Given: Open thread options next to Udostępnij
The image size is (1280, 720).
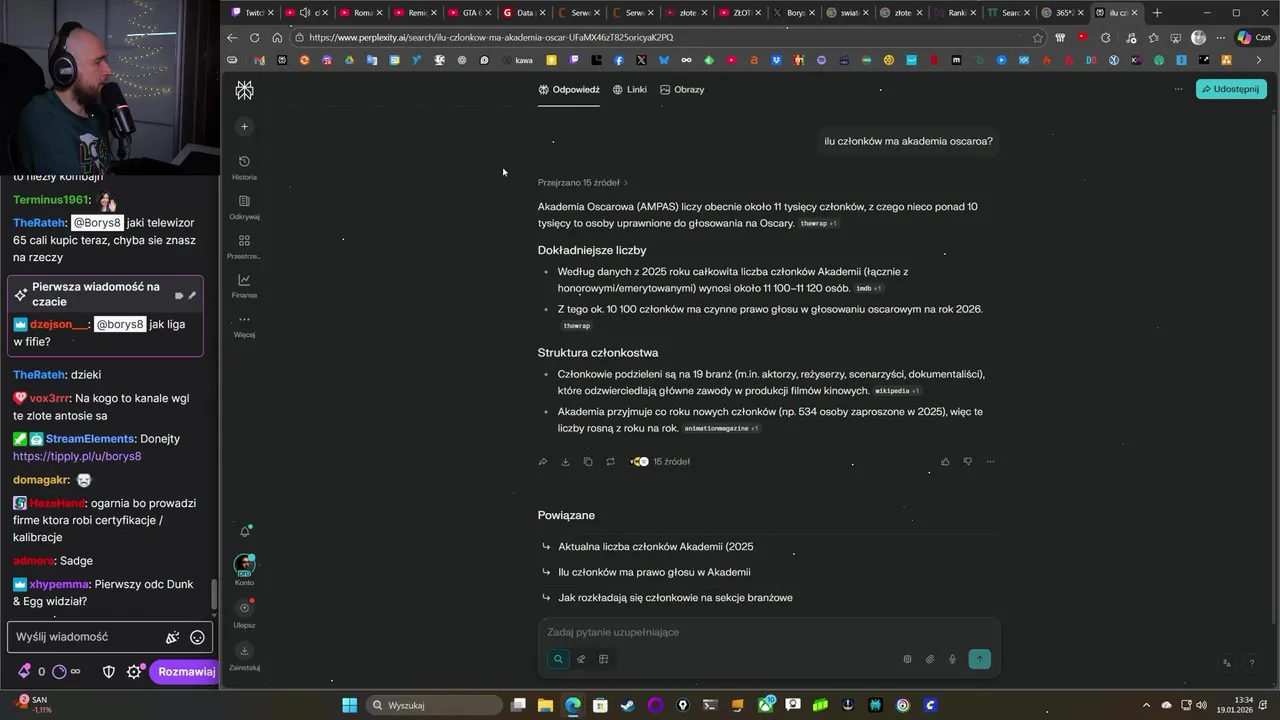Looking at the screenshot, I should point(1178,89).
